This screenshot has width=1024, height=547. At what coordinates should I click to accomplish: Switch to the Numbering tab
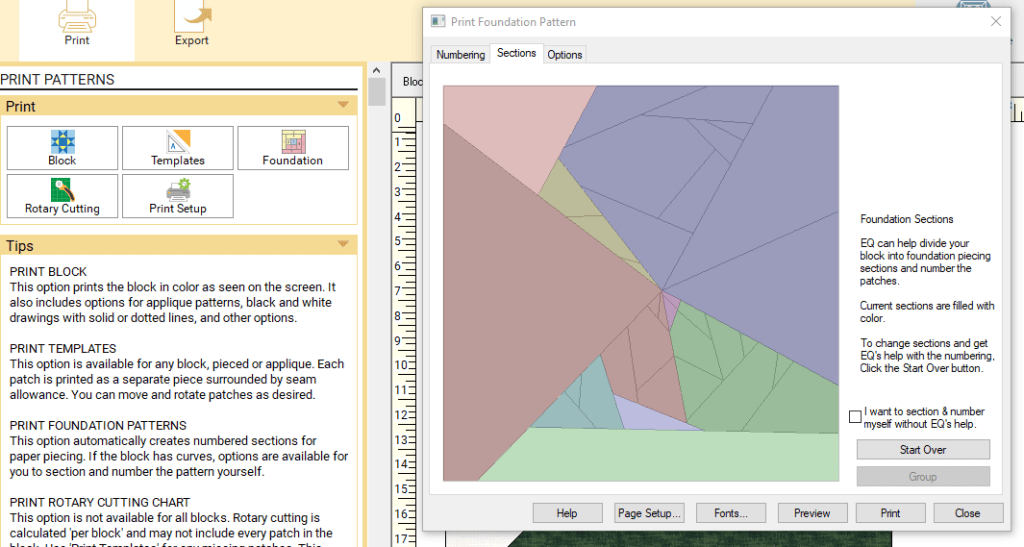(460, 55)
